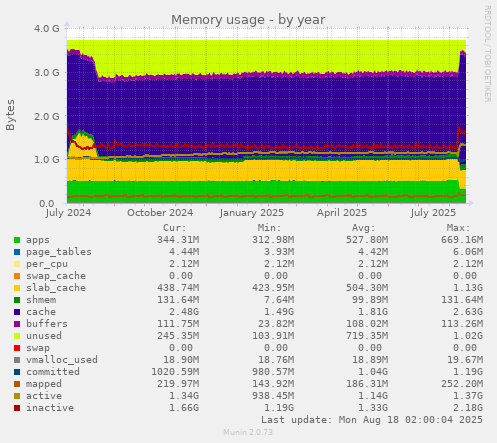Click buffers min value 23.82M
The width and height of the screenshot is (497, 443).
pyautogui.click(x=276, y=324)
